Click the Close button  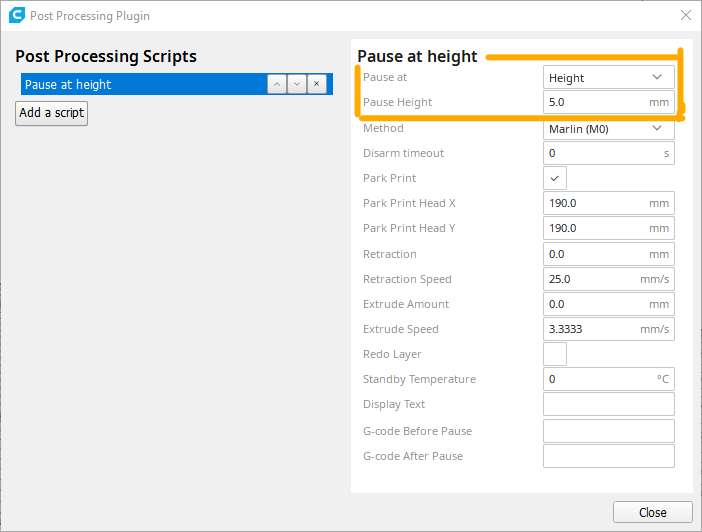[653, 512]
